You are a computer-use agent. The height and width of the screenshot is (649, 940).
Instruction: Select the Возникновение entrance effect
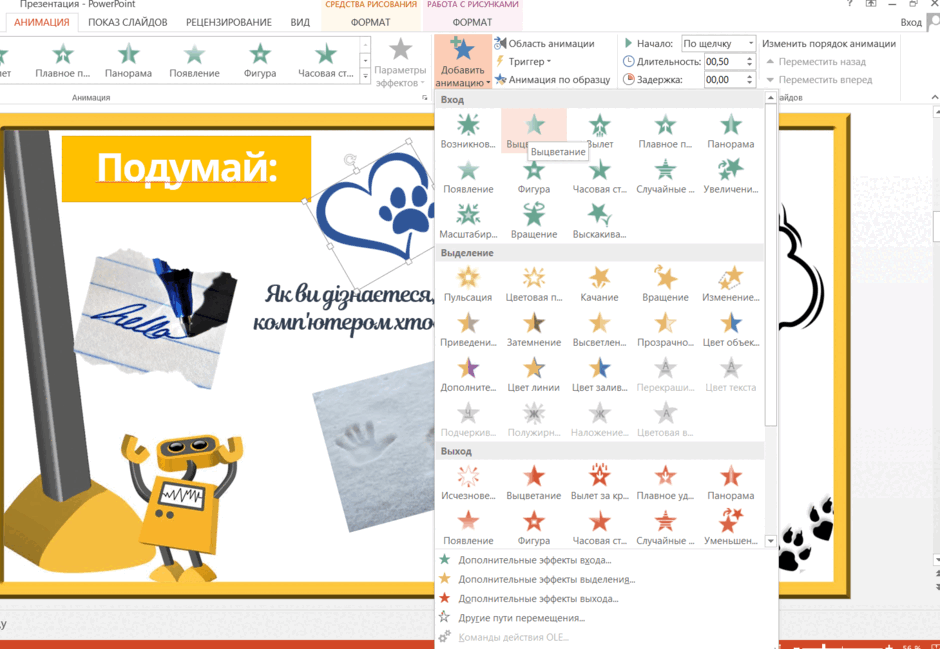[468, 131]
